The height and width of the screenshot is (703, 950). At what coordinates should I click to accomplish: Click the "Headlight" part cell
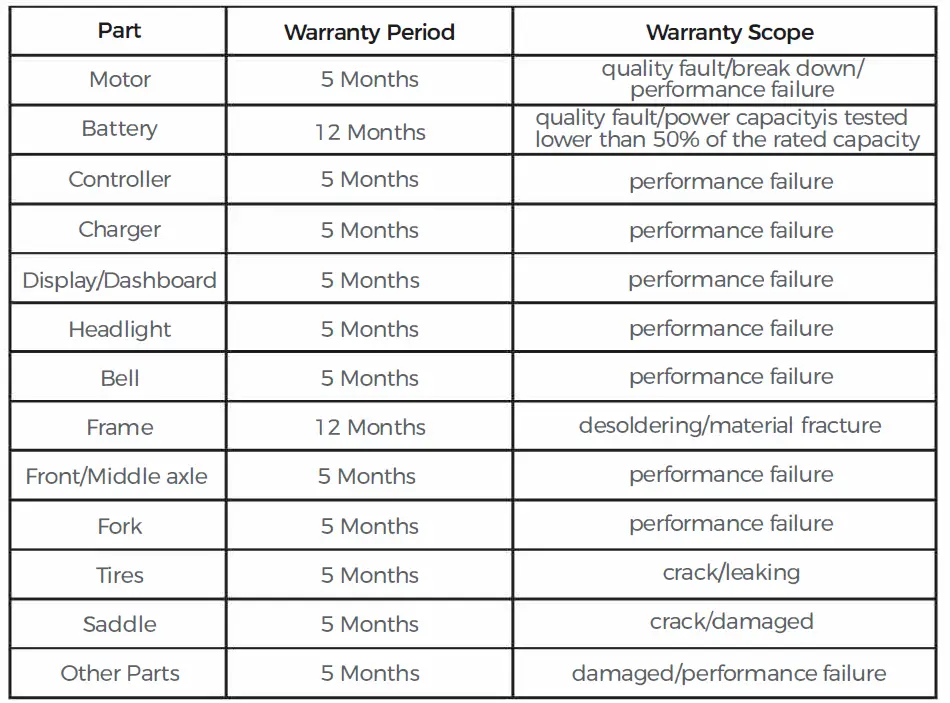[119, 329]
